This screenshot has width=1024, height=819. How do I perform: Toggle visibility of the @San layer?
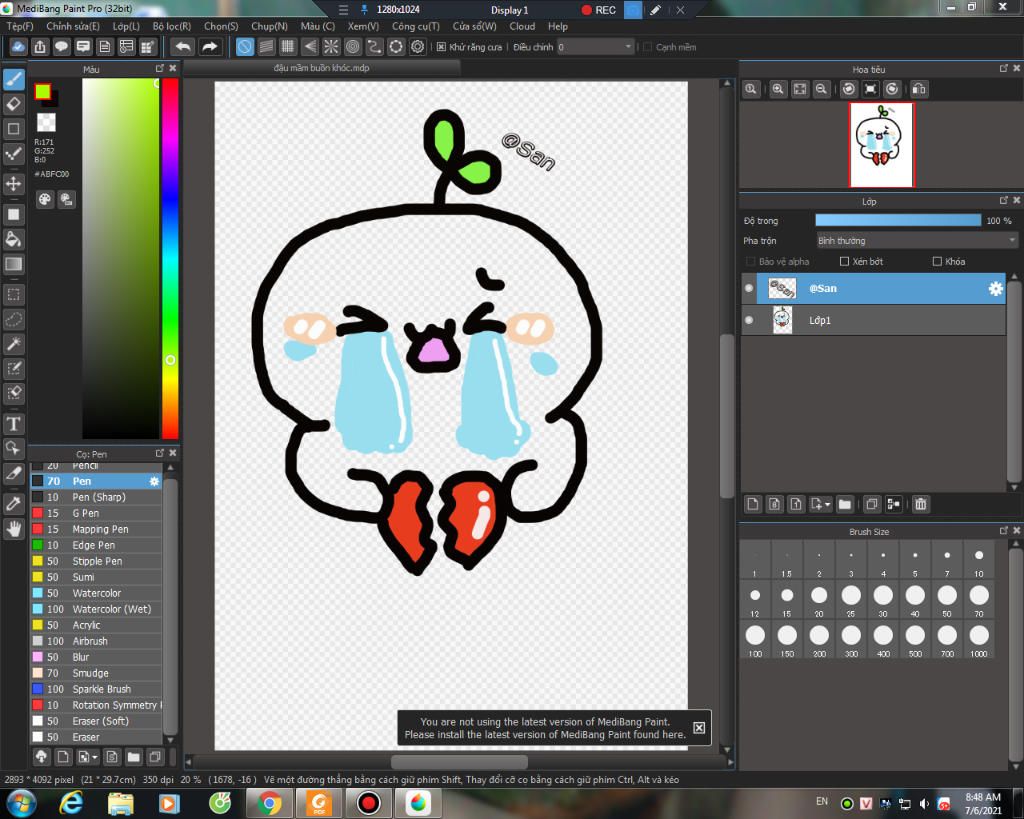coord(749,288)
